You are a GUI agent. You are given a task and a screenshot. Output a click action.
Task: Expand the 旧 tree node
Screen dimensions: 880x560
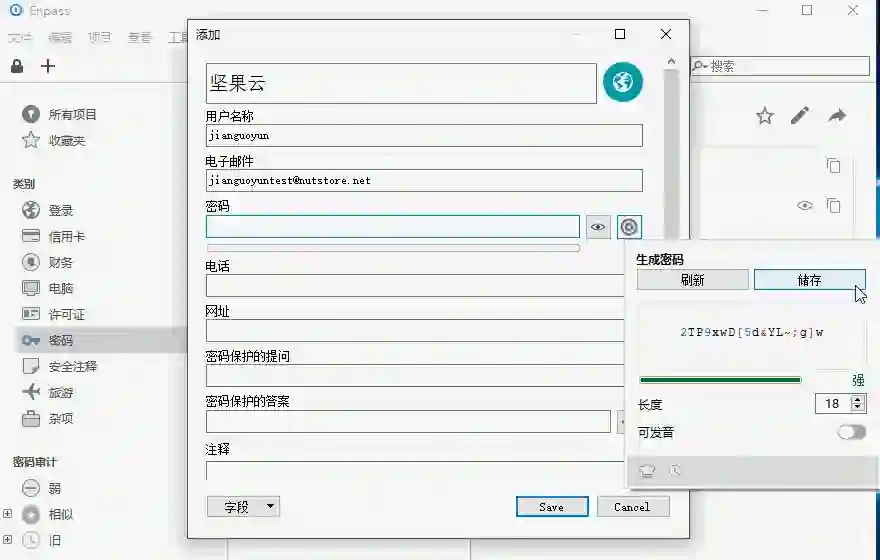7,540
